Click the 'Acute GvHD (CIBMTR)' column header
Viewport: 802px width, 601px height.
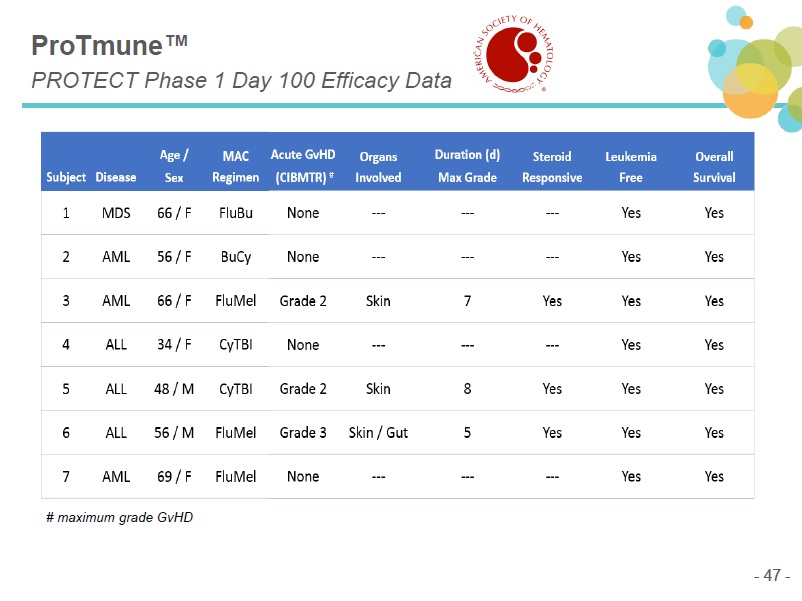(x=303, y=166)
